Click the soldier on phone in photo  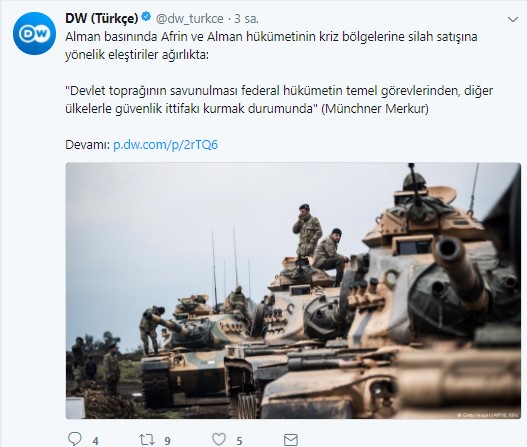307,230
